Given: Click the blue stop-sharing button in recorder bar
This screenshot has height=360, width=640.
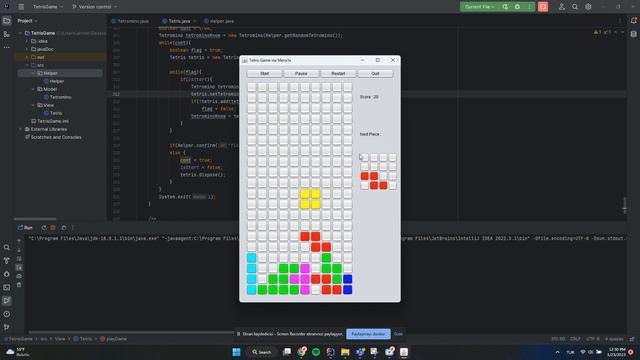Looking at the screenshot, I should point(368,334).
